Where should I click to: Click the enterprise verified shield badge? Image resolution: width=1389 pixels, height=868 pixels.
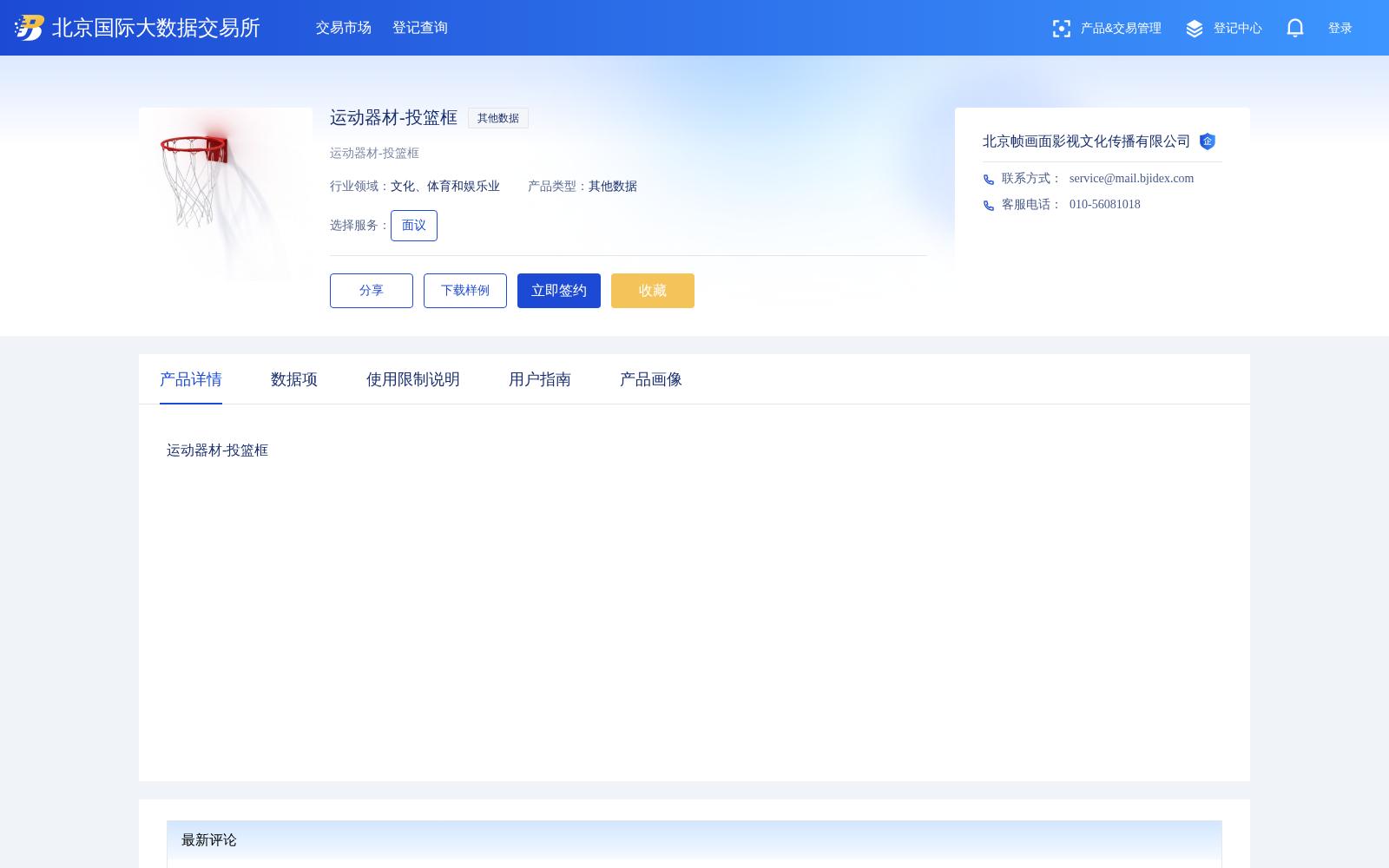[x=1208, y=141]
